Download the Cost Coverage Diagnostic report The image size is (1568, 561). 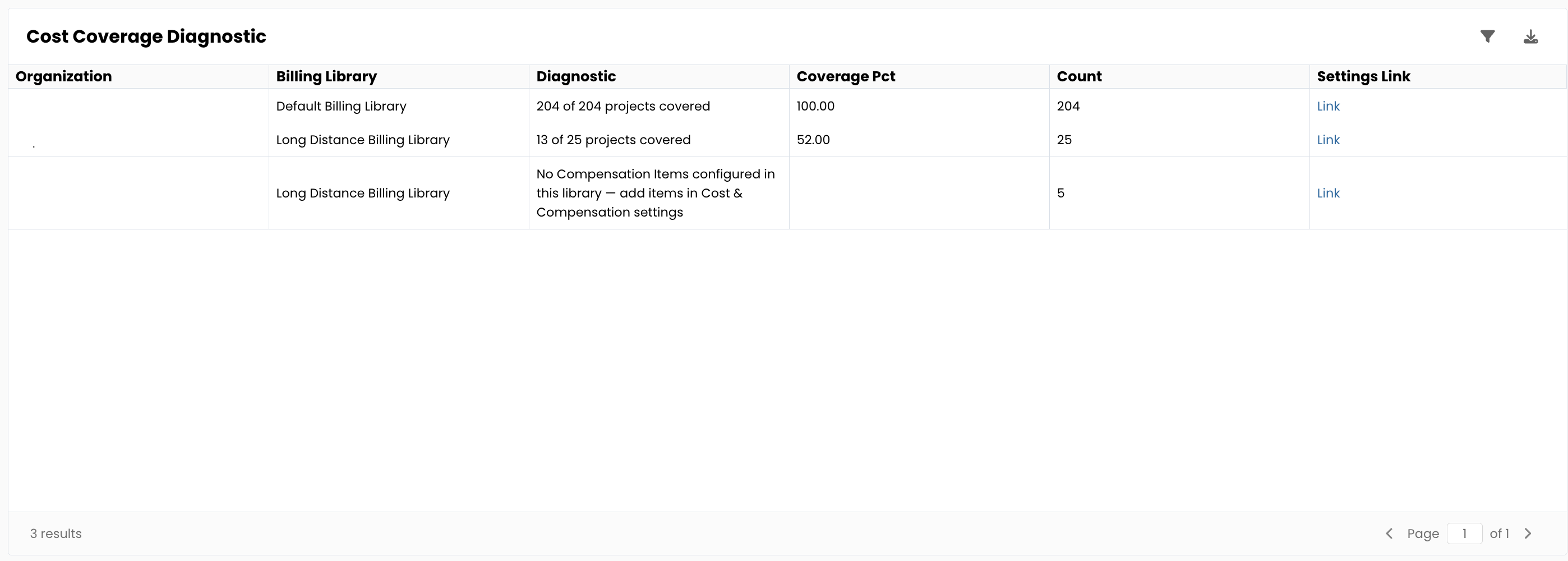click(1530, 36)
